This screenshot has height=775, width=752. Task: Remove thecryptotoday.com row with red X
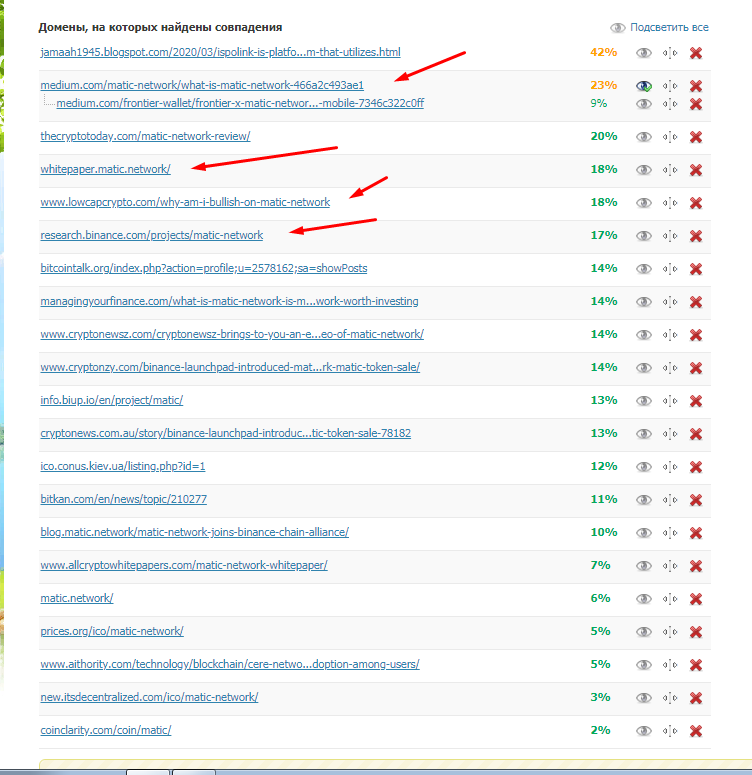click(x=696, y=137)
